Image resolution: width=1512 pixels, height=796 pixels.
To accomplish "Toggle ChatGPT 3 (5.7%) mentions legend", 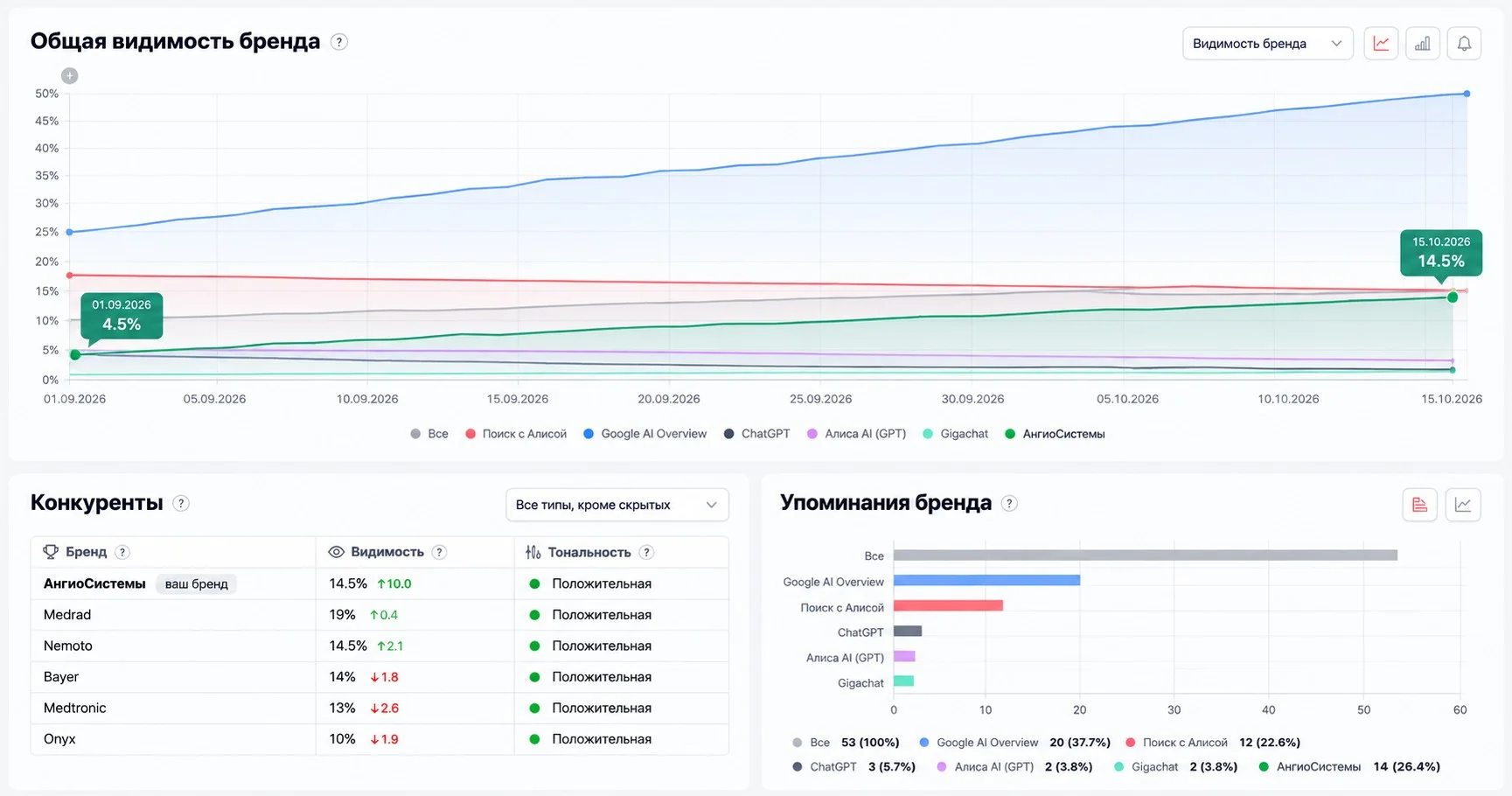I will coord(854,767).
